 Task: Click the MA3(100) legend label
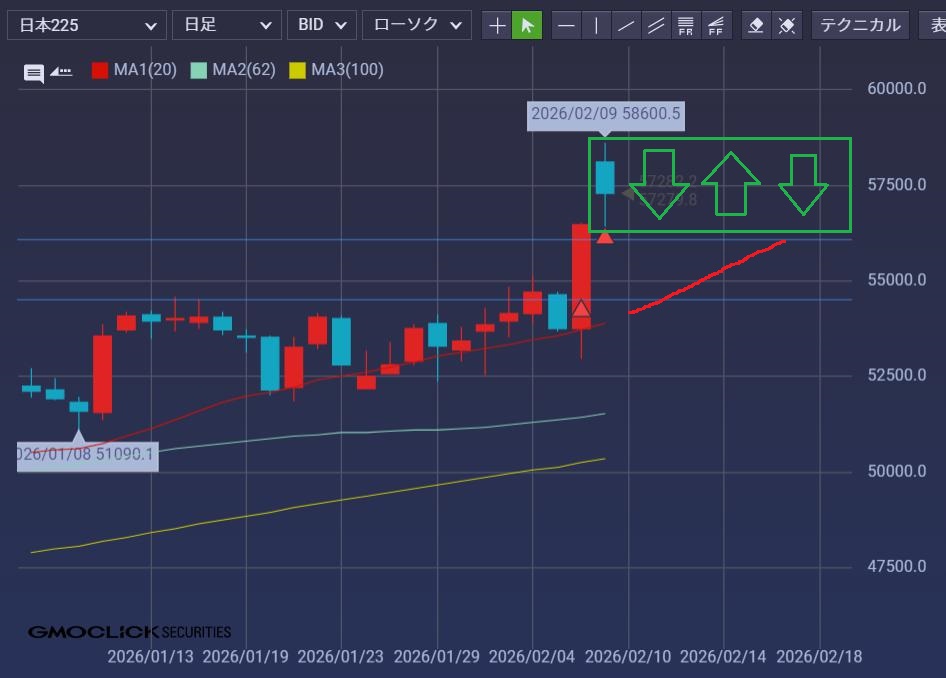347,70
